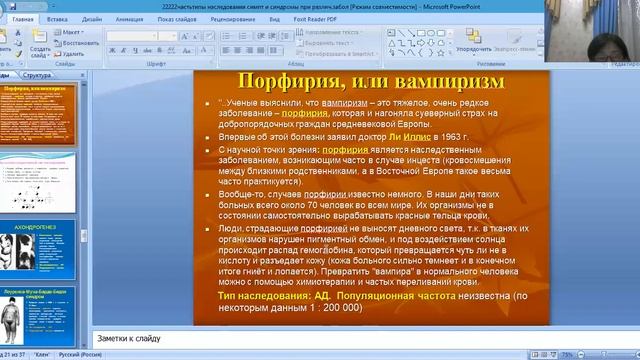Open the Упорядочить arrange menu
This screenshot has height=360, width=640.
(x=473, y=41)
